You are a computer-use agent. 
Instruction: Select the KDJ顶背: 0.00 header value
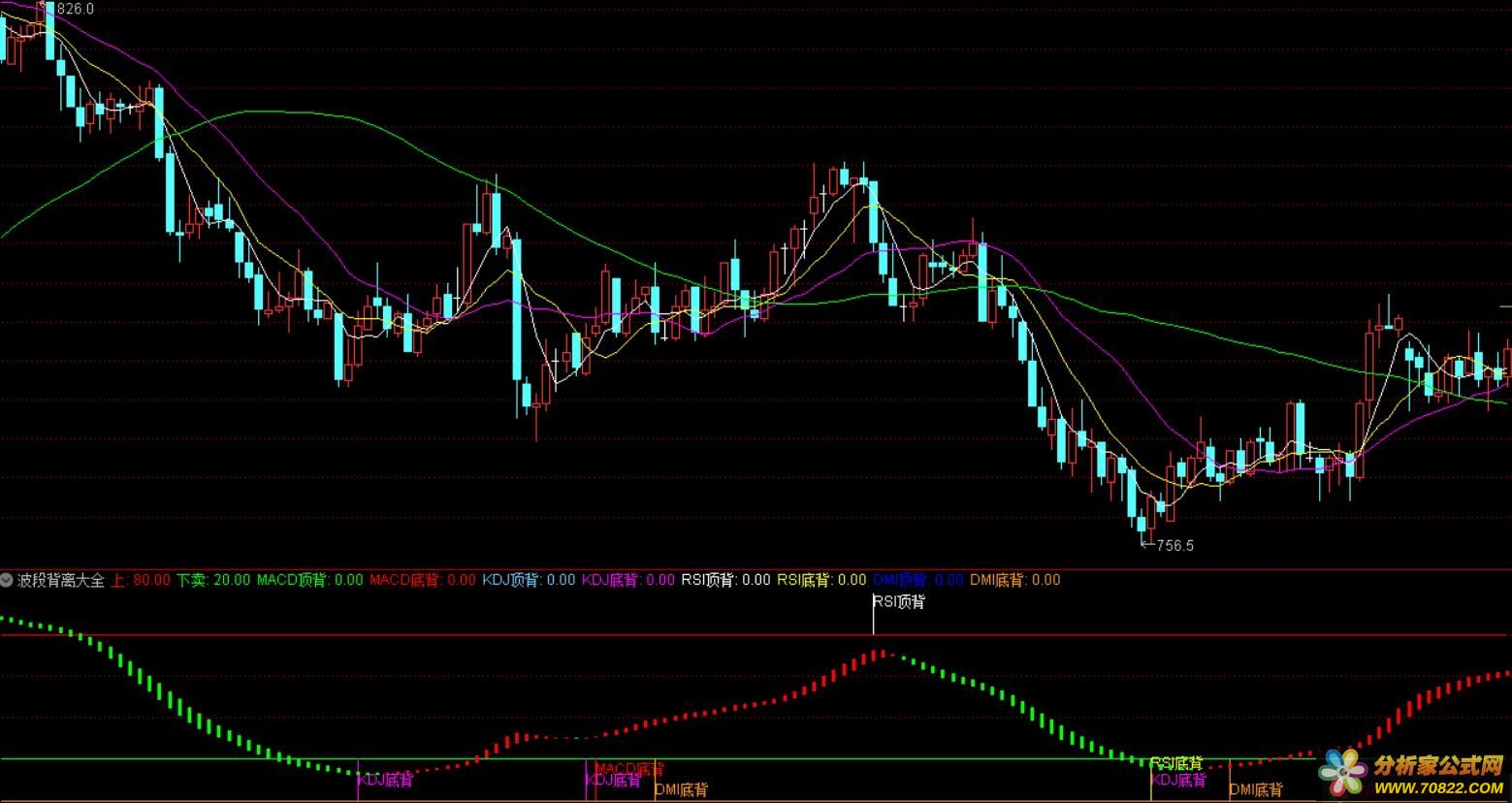pyautogui.click(x=529, y=580)
